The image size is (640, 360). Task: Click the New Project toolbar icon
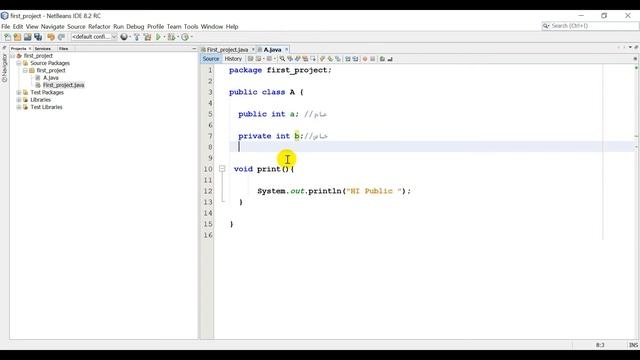coord(17,37)
